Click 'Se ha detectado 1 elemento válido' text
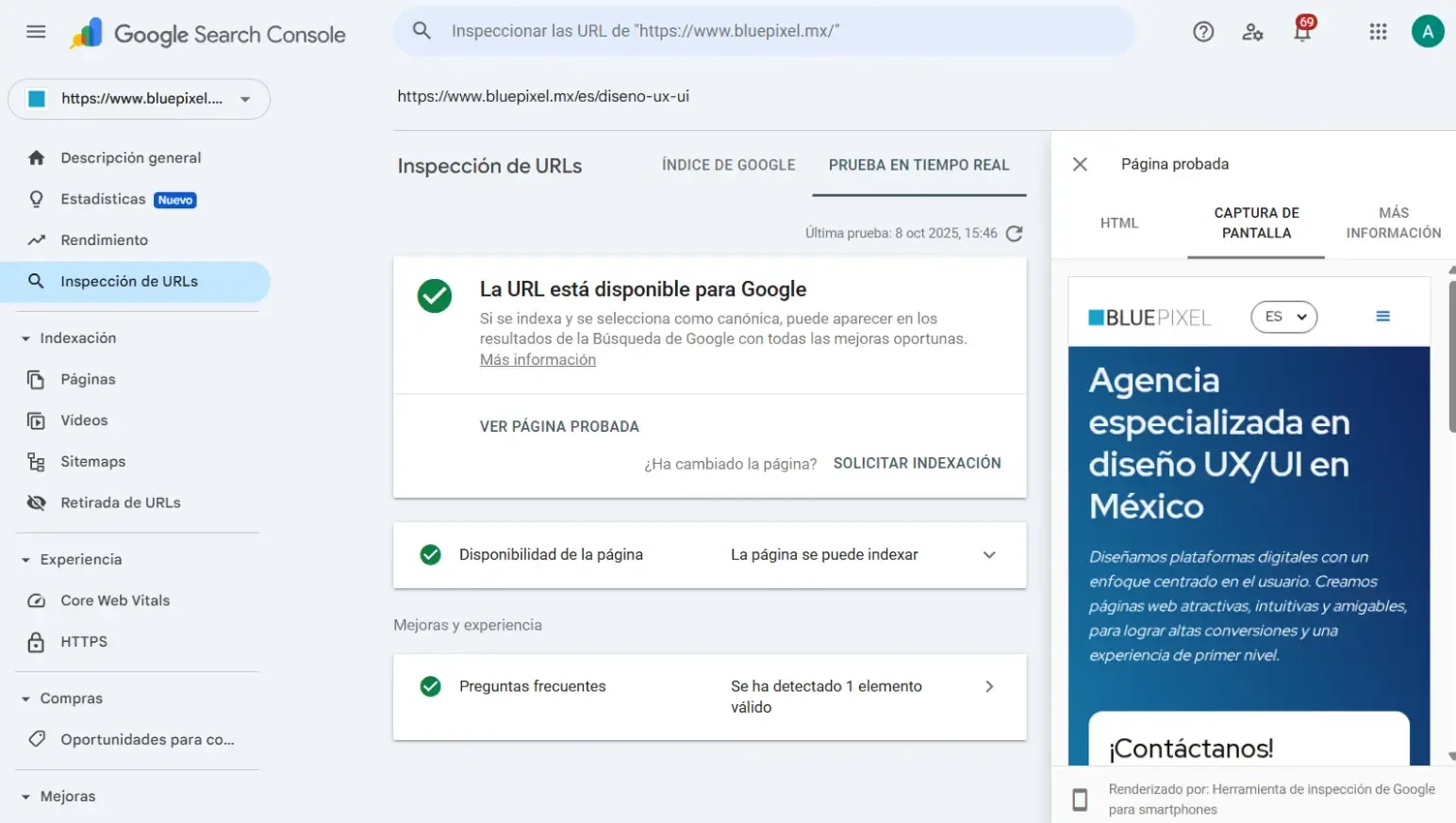The height and width of the screenshot is (823, 1456). (826, 697)
